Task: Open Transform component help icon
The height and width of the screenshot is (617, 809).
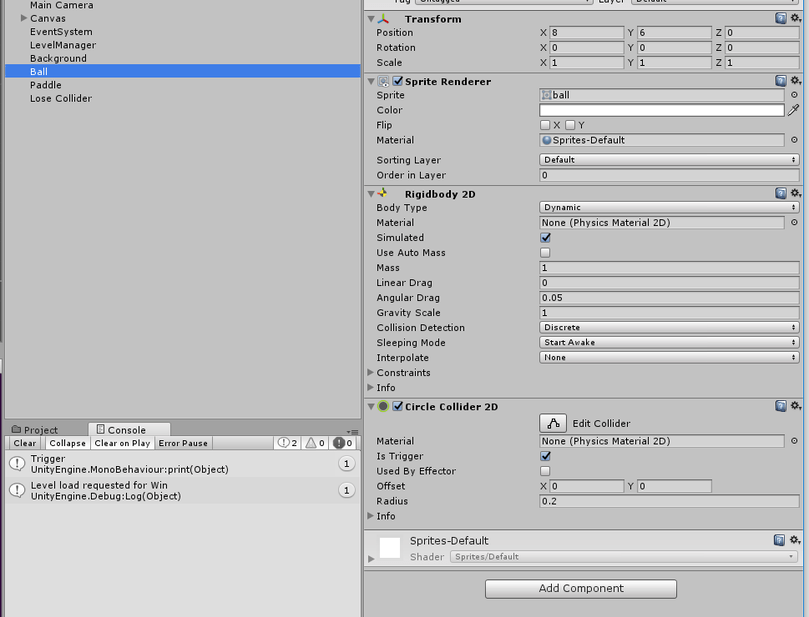Action: tap(781, 19)
